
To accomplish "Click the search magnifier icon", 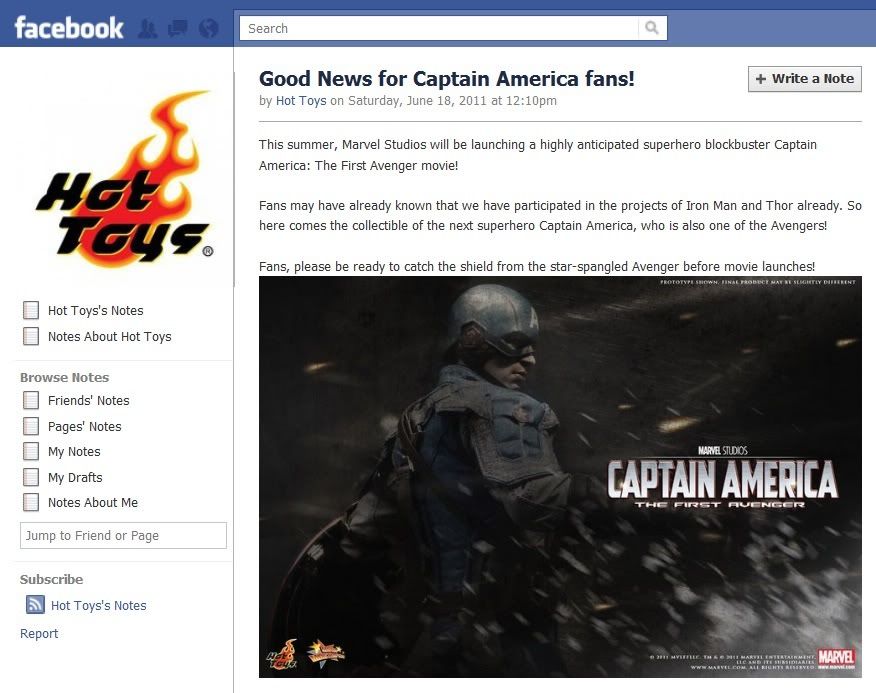I will pyautogui.click(x=651, y=28).
